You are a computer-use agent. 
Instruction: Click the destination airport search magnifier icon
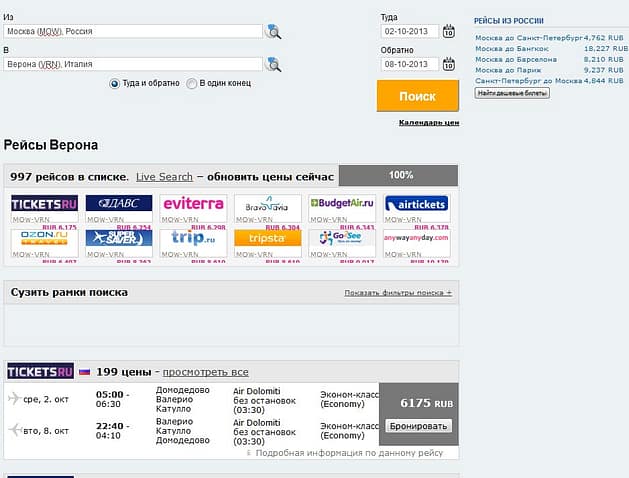(x=274, y=65)
